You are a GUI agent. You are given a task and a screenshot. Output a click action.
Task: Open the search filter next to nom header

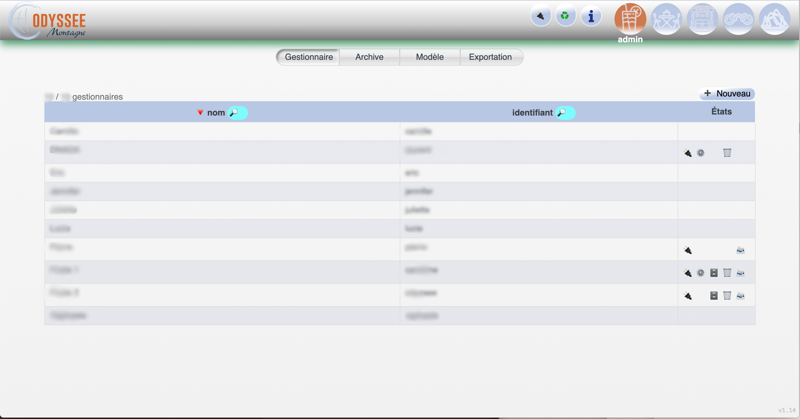(237, 113)
